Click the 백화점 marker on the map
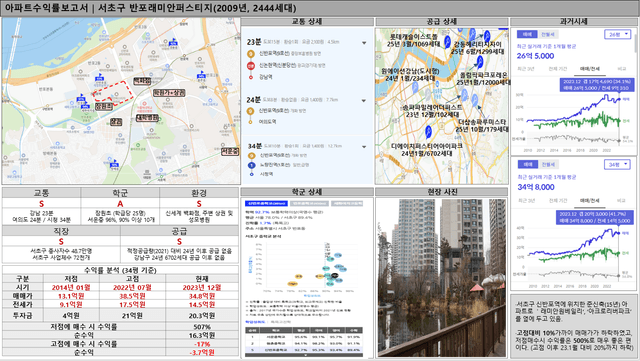Screen dimensions: 640x361 [142, 81]
